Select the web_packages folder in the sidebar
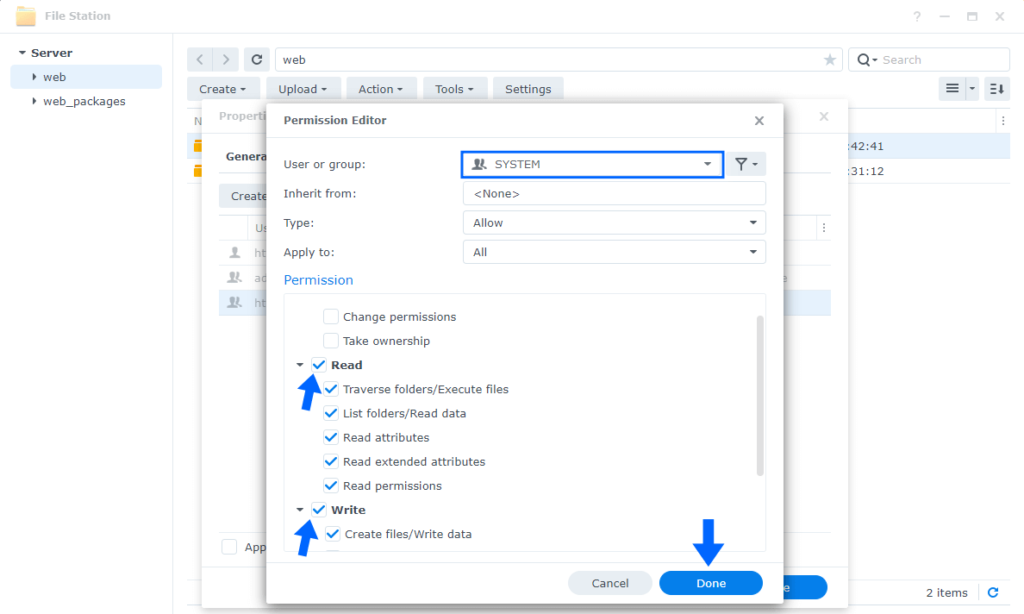The height and width of the screenshot is (614, 1024). pyautogui.click(x=85, y=101)
